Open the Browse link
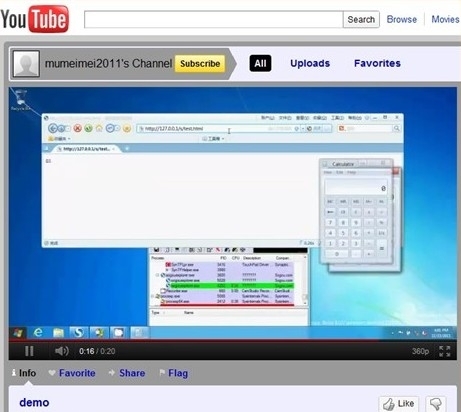Screen dimensions: 461x412 pyautogui.click(x=402, y=19)
